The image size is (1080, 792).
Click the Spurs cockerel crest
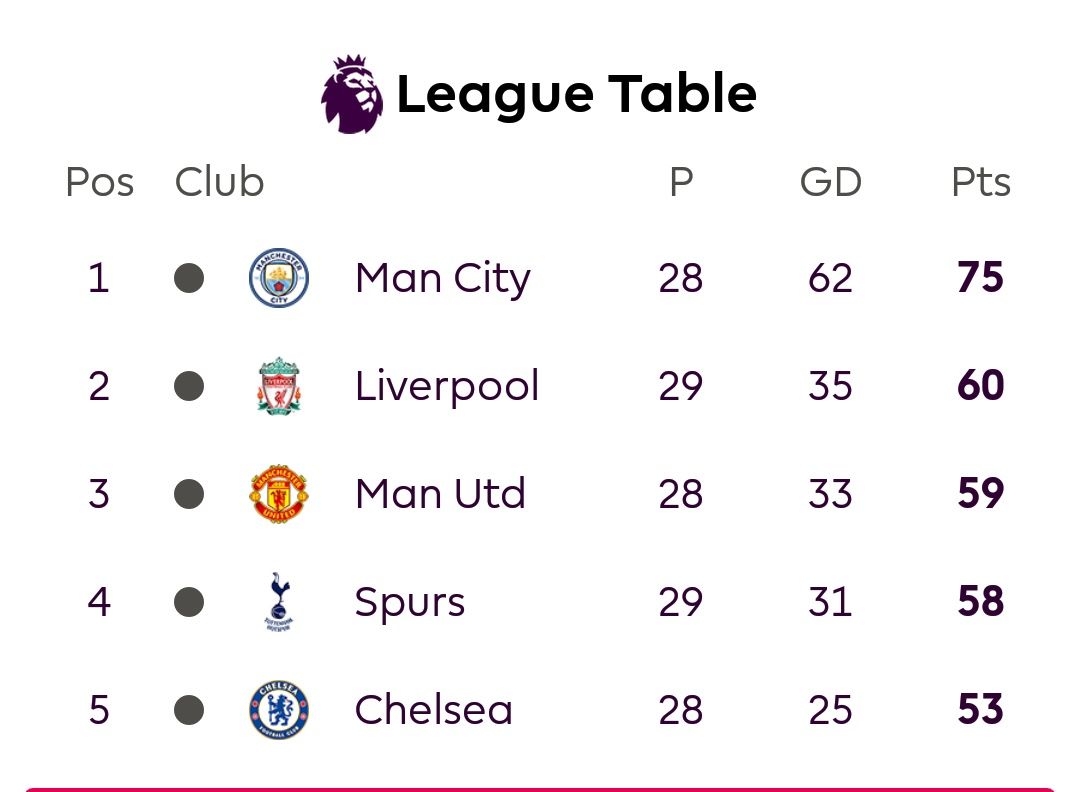pos(278,602)
